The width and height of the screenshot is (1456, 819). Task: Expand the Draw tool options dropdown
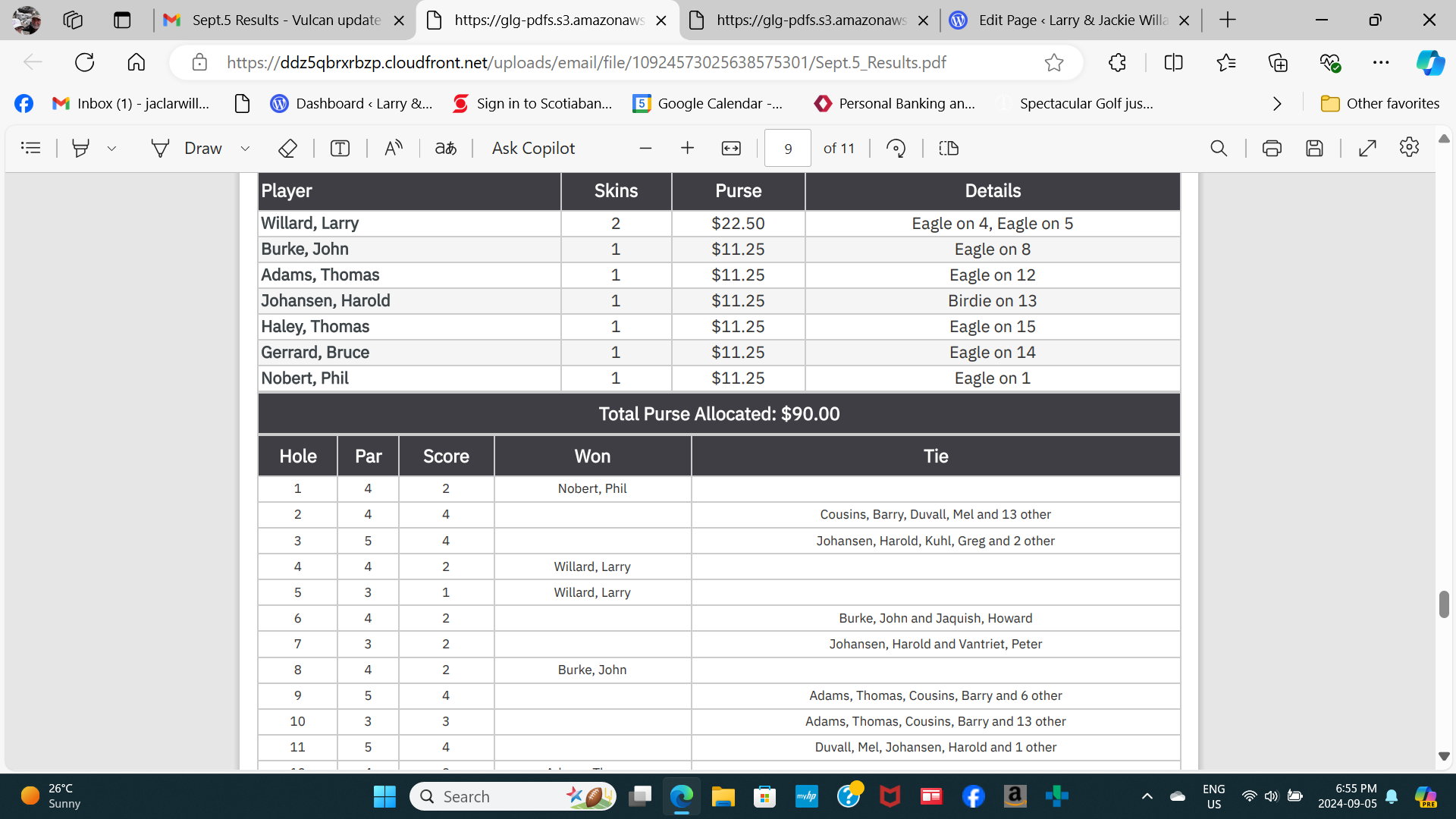(x=245, y=149)
